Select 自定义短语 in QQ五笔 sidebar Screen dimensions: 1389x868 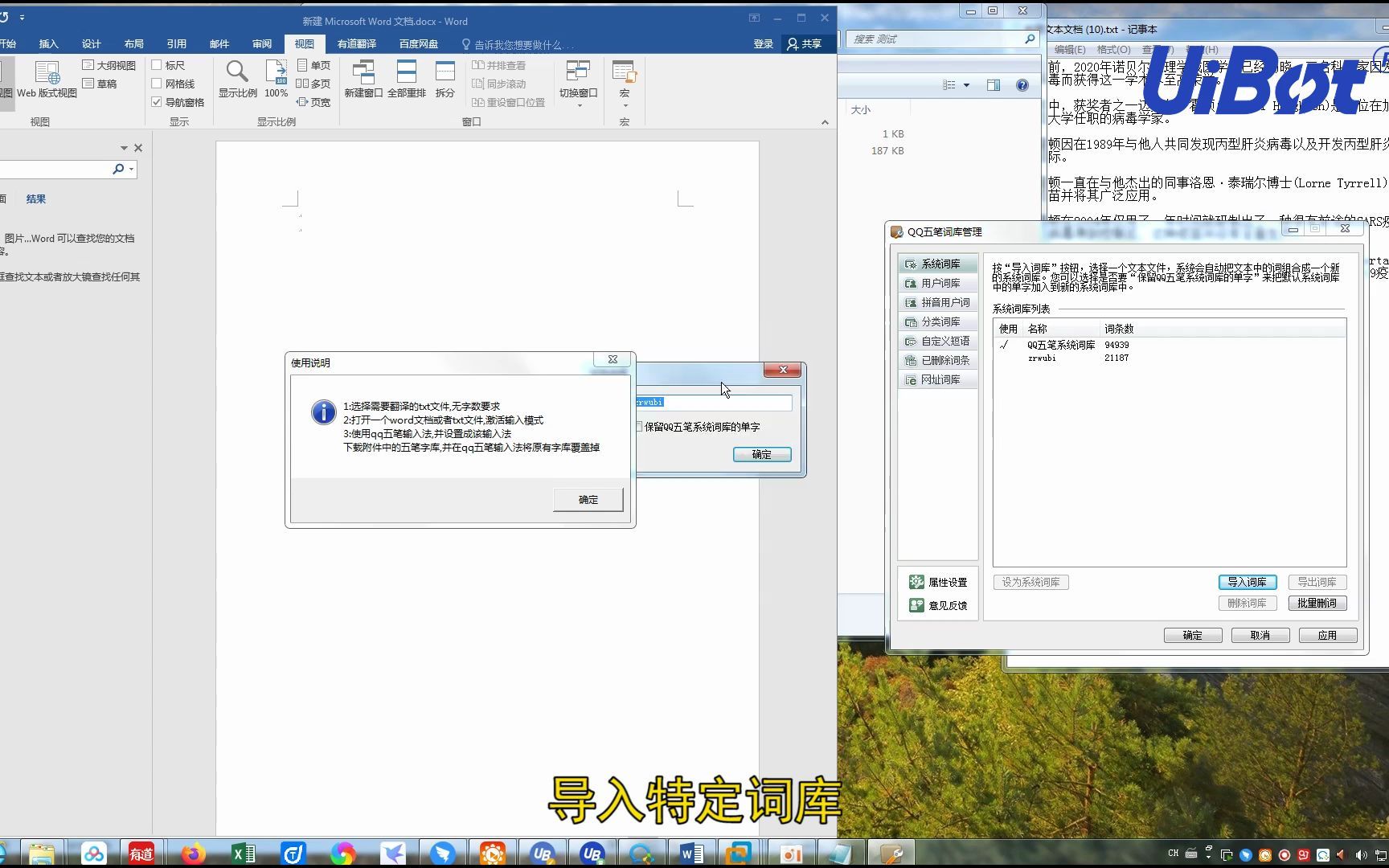(938, 341)
